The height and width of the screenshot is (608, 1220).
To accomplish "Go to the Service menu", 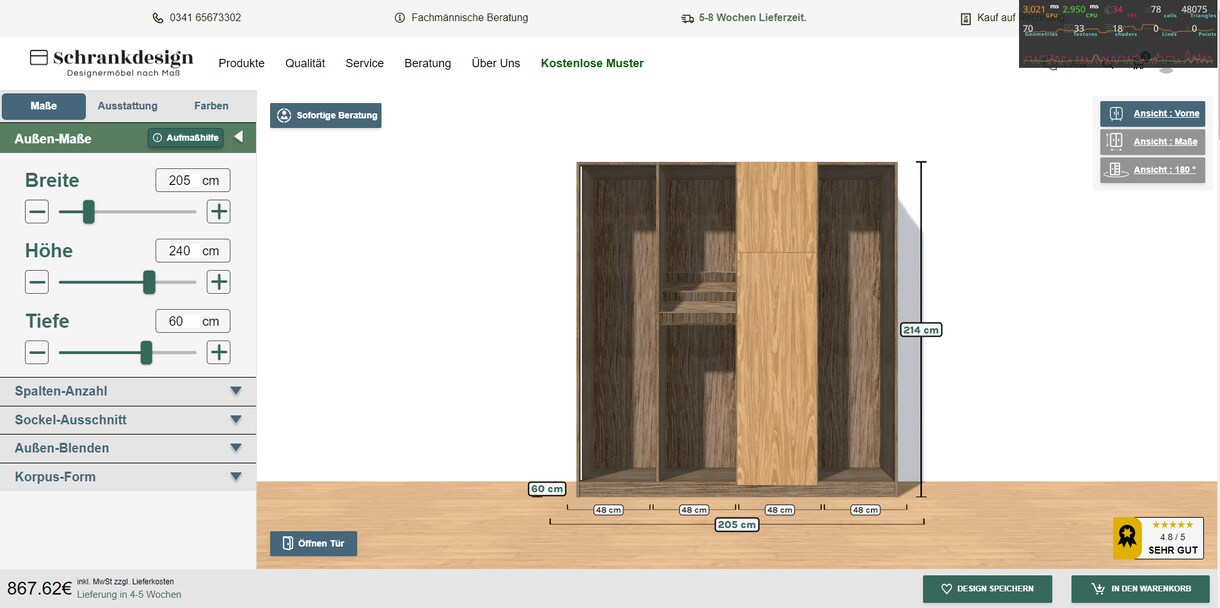I will tap(365, 63).
